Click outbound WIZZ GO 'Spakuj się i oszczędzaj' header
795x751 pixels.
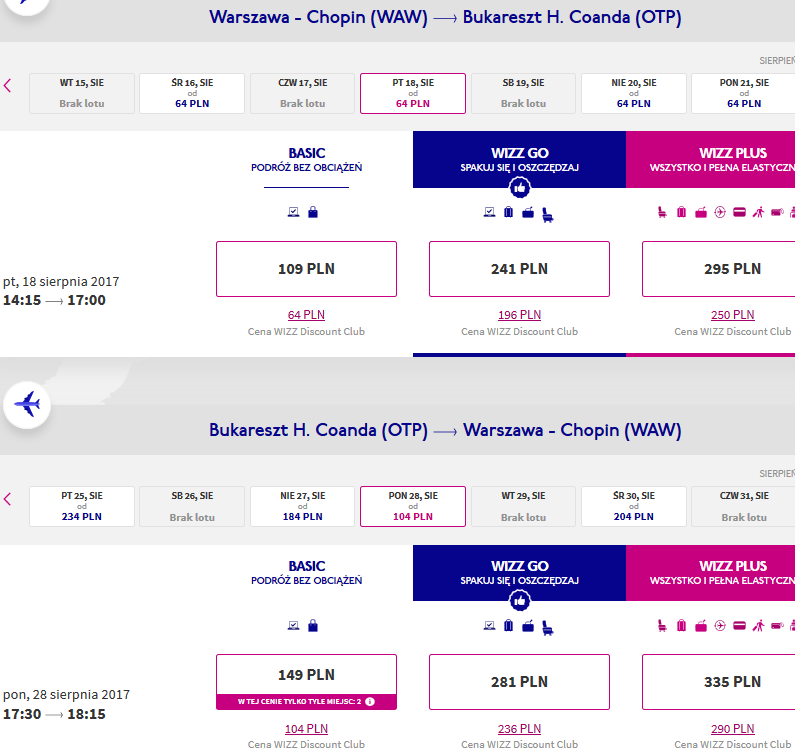[x=519, y=160]
